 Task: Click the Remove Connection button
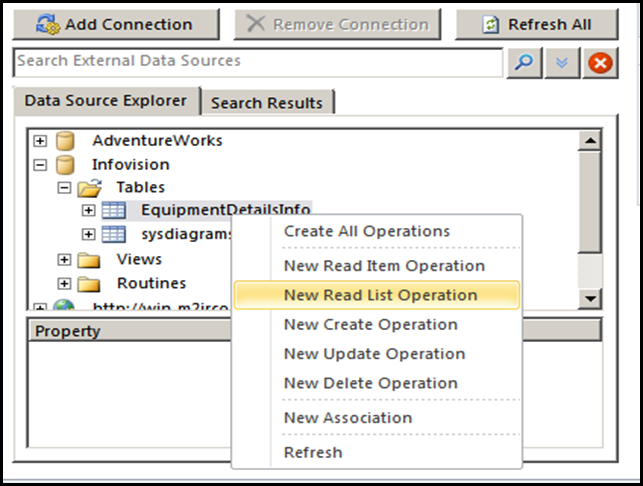tap(337, 25)
